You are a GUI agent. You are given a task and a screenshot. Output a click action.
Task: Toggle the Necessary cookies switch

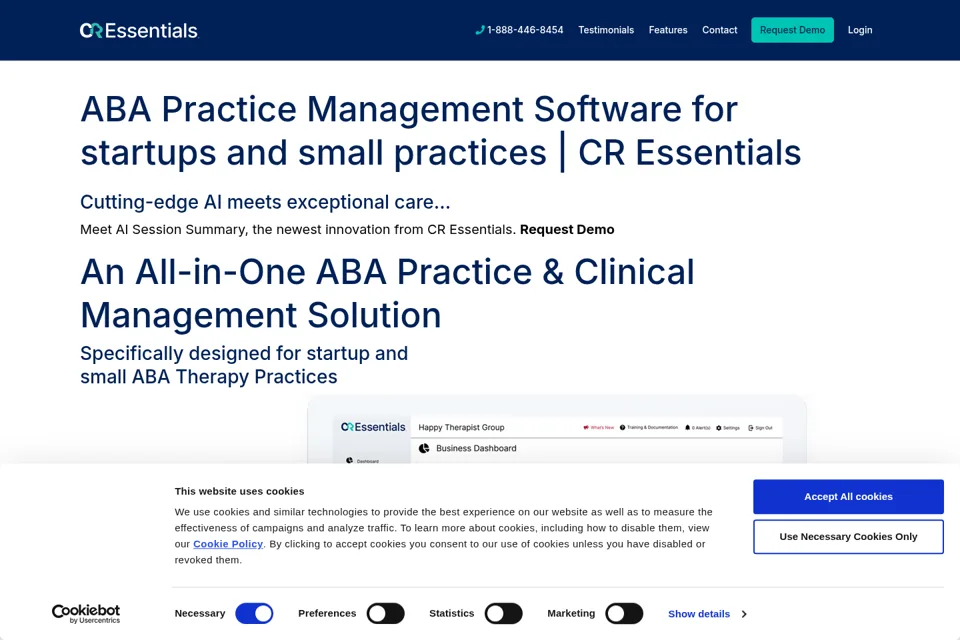pyautogui.click(x=254, y=614)
